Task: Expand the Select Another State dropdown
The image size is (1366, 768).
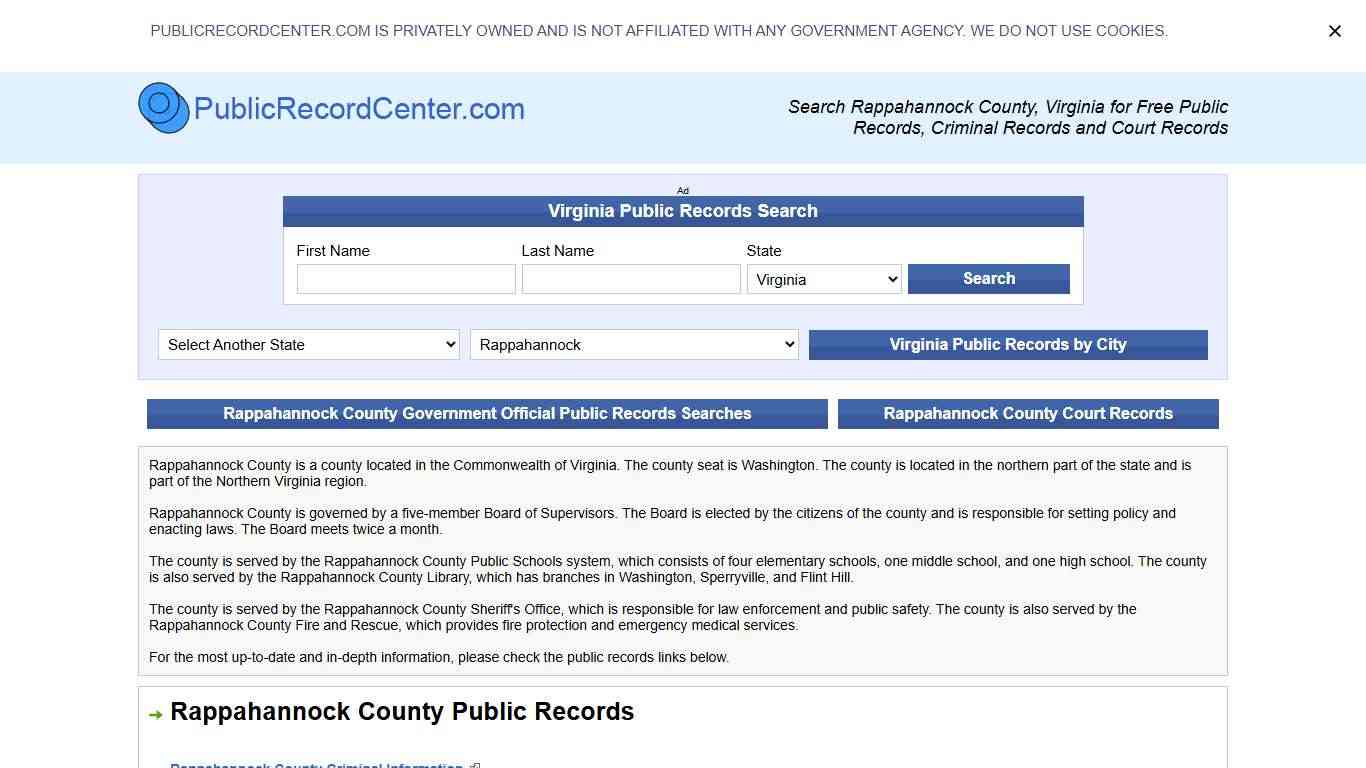Action: [307, 344]
